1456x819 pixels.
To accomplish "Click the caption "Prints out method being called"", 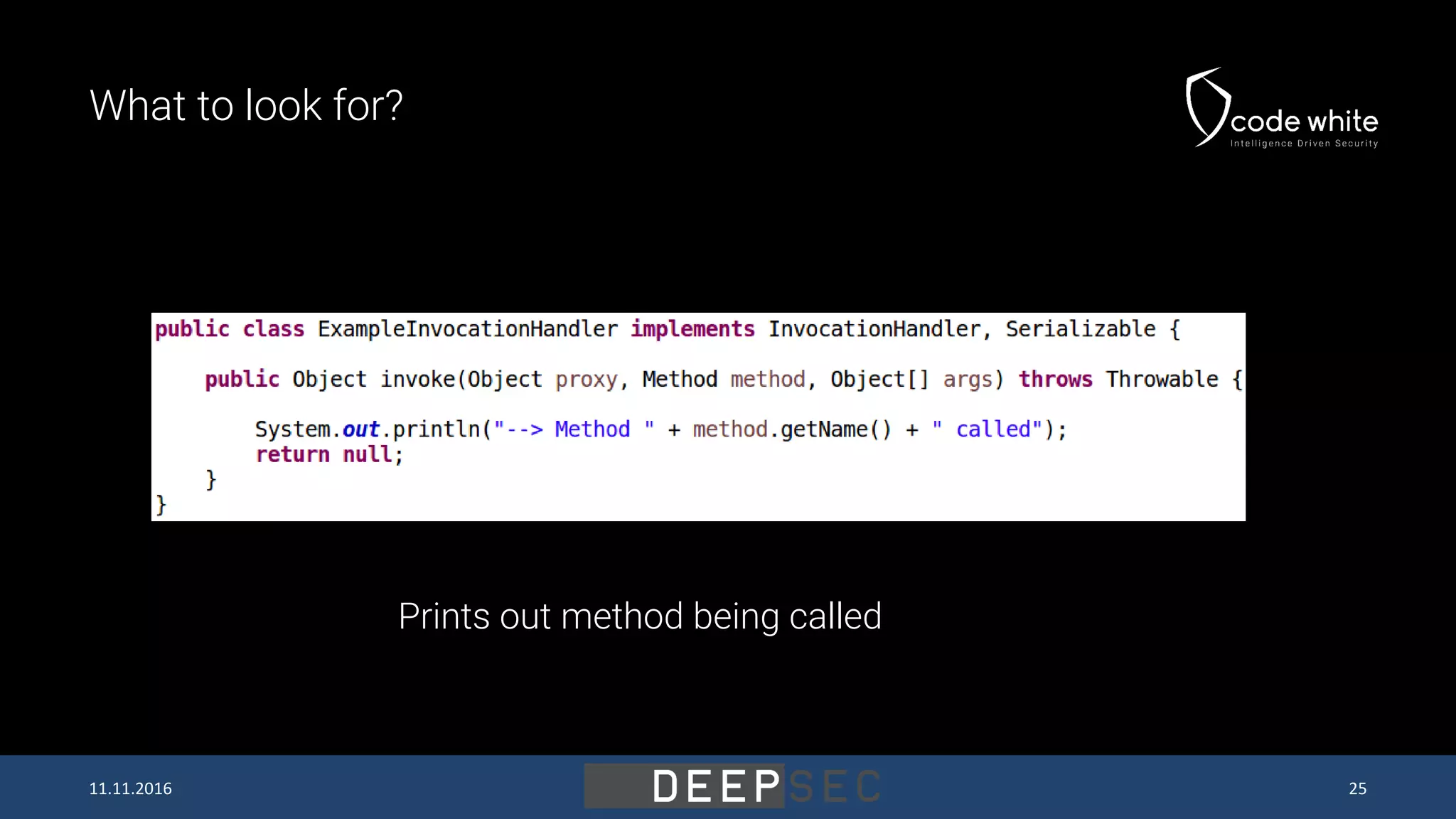I will coord(640,616).
